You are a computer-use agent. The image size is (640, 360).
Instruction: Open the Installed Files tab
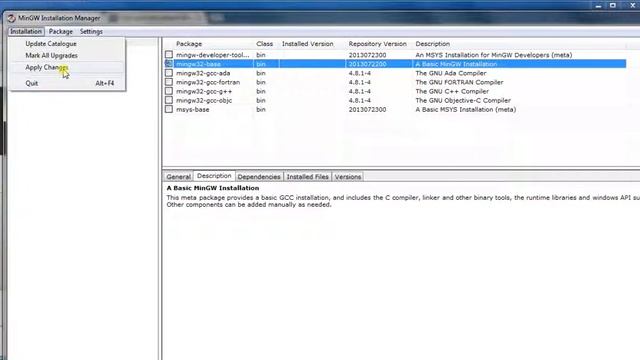tap(307, 177)
